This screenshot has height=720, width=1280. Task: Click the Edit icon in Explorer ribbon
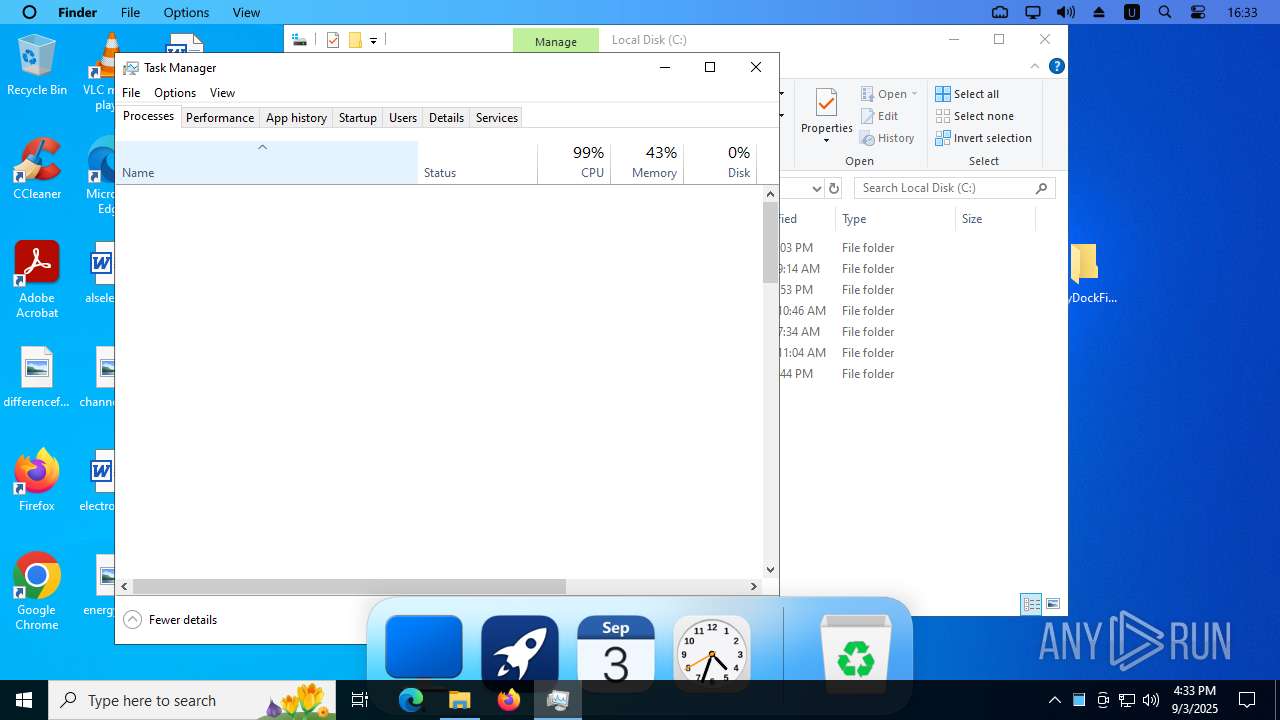coord(868,116)
